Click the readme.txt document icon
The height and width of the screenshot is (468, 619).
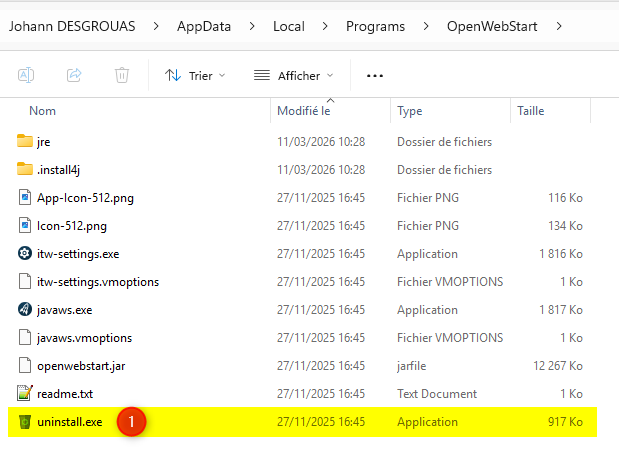coord(25,394)
